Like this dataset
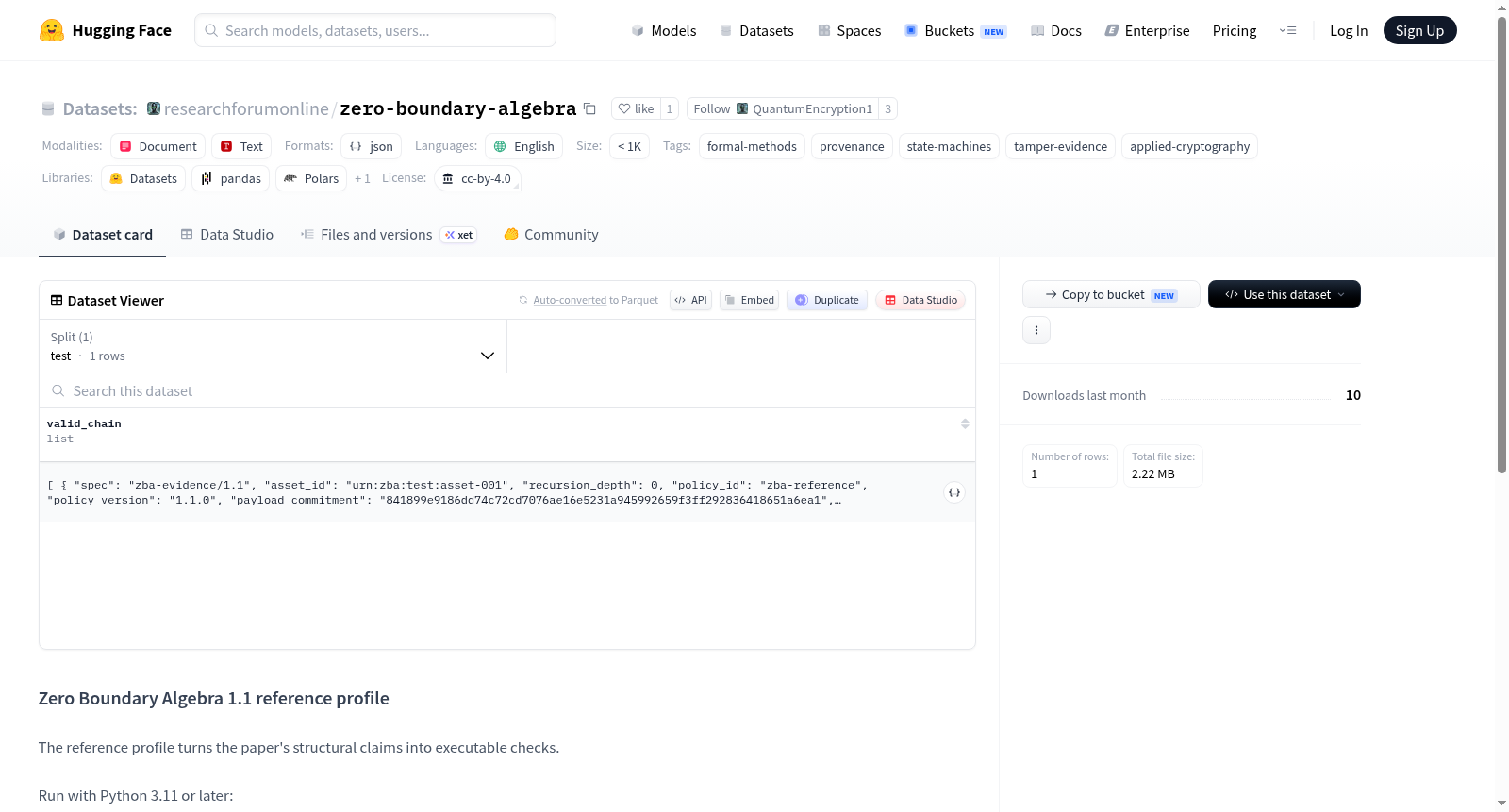Screen dimensions: 1509x812 coord(636,108)
